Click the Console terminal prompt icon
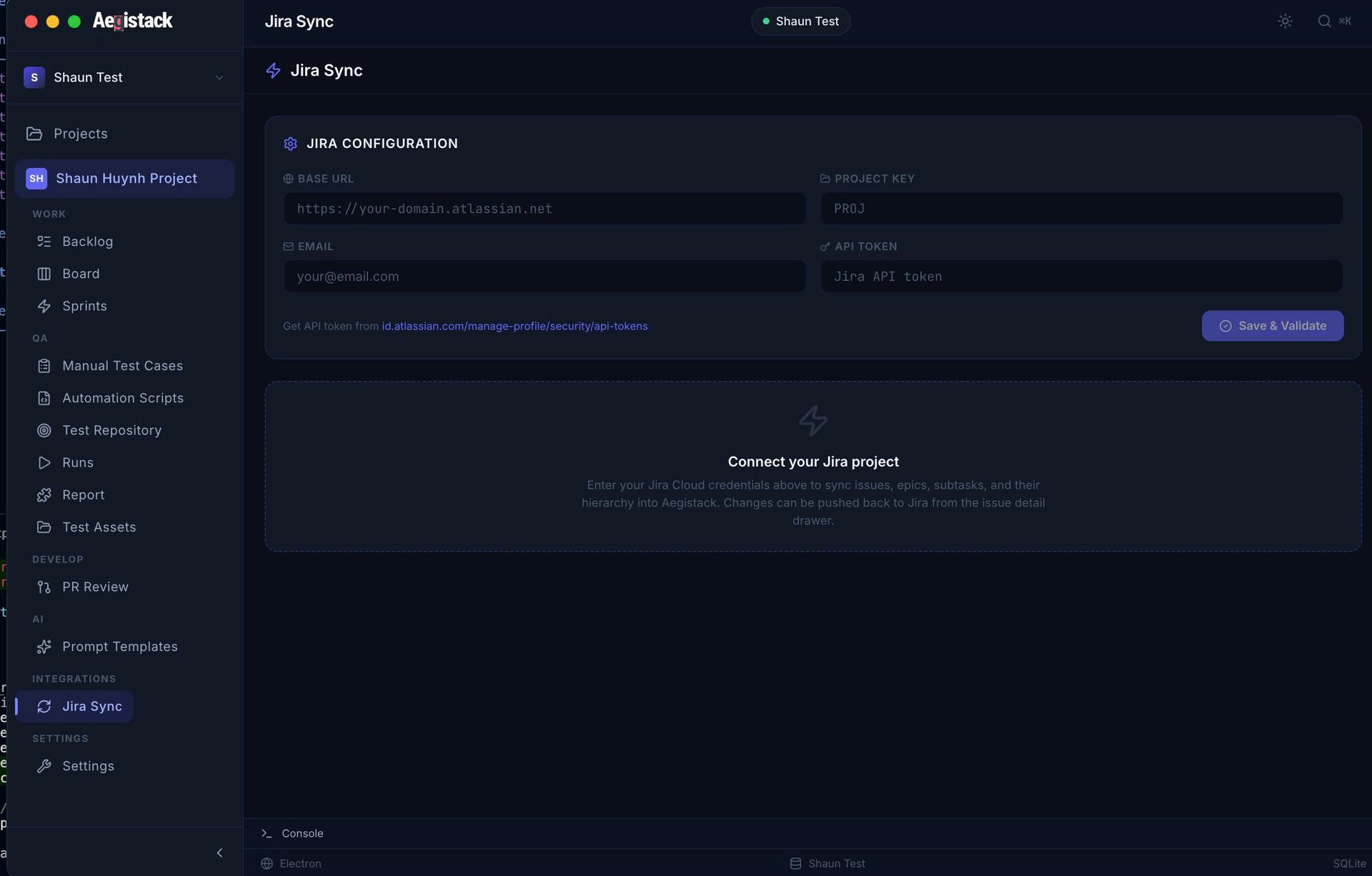Viewport: 1372px width, 876px height. 267,833
